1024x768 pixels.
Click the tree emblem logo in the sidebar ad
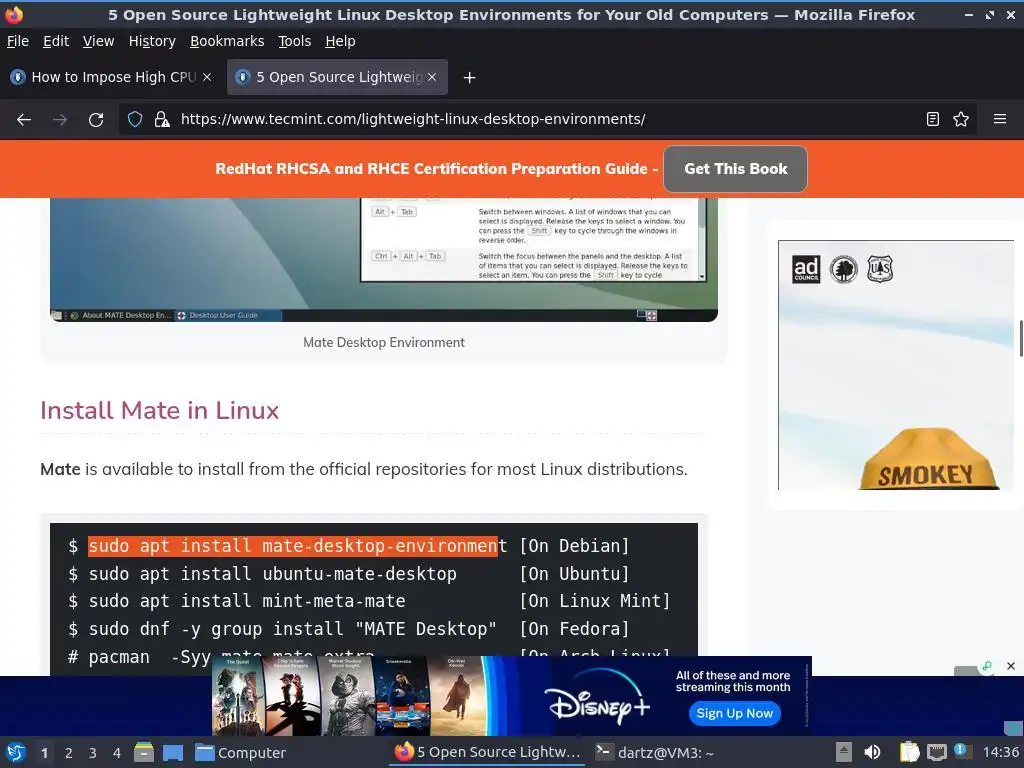click(x=843, y=268)
